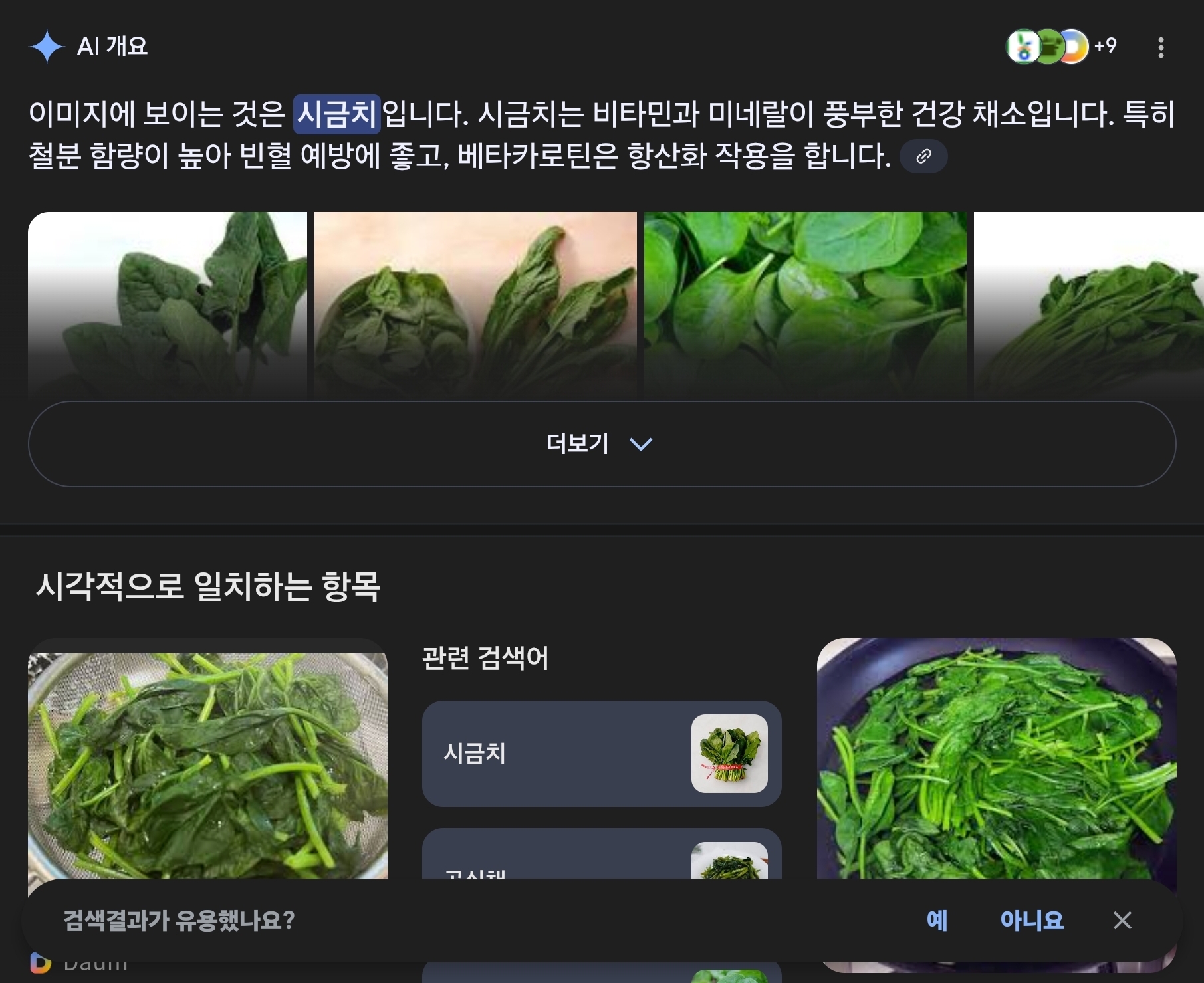The width and height of the screenshot is (1204, 983).
Task: Select the highlighted 시금치 keyword
Action: (x=337, y=114)
